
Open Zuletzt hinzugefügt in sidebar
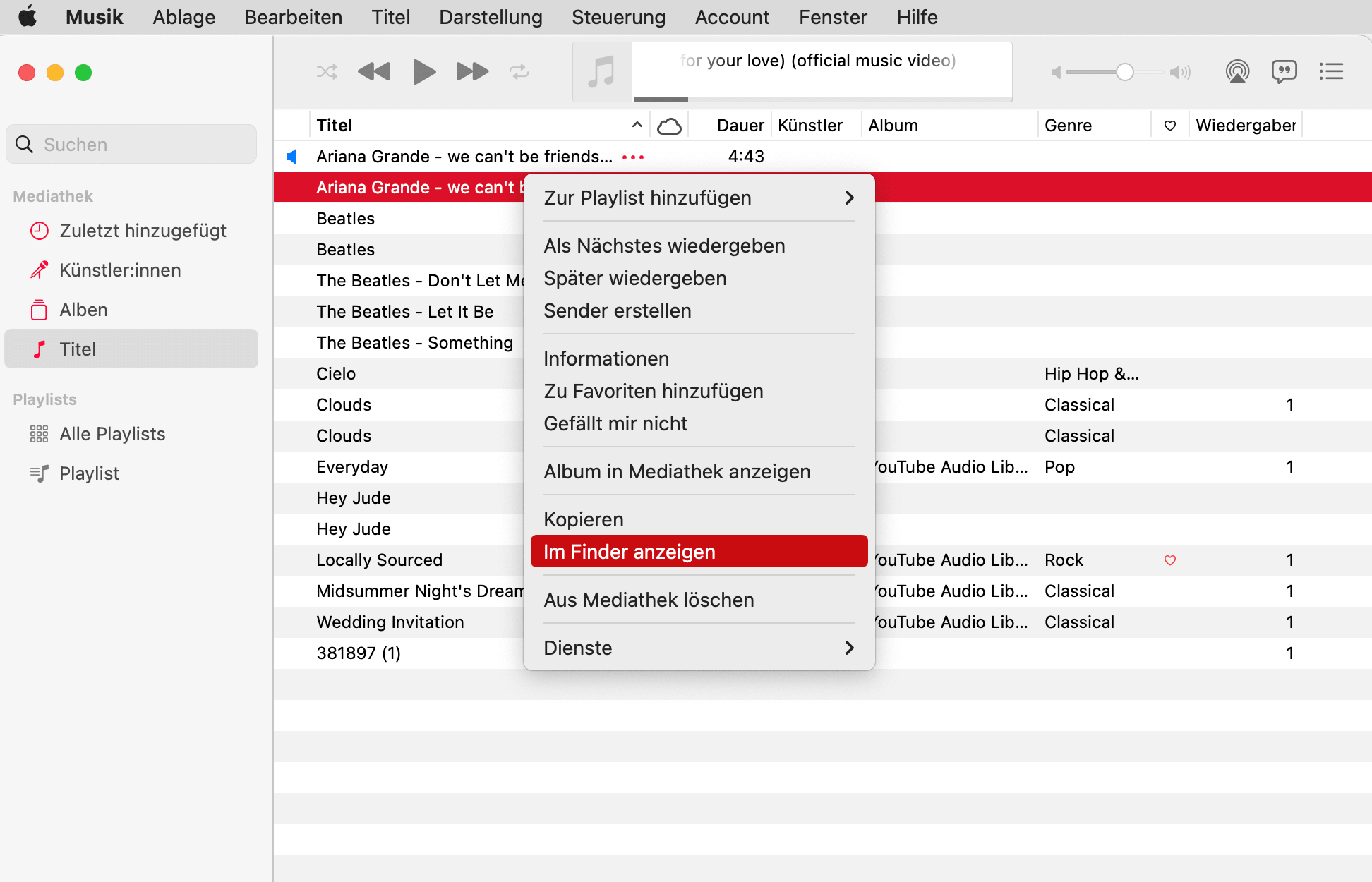(143, 231)
